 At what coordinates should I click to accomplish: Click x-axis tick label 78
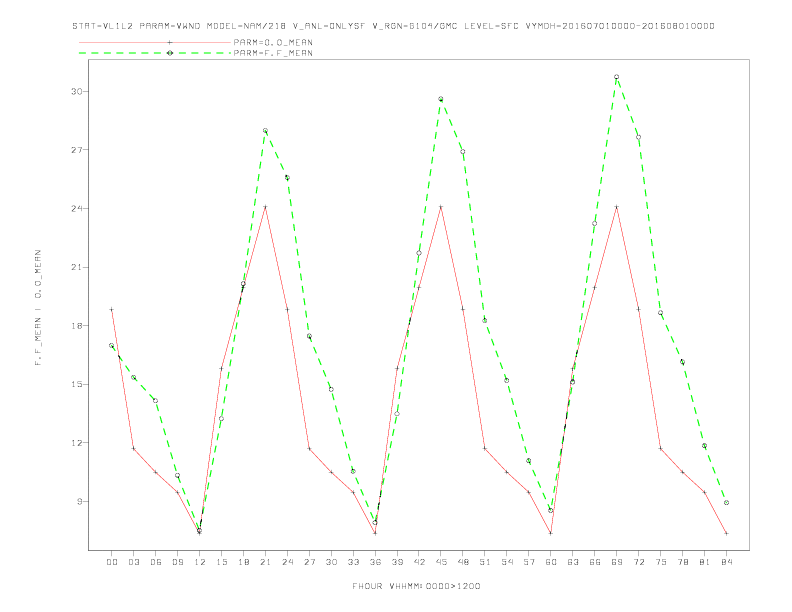(x=683, y=562)
